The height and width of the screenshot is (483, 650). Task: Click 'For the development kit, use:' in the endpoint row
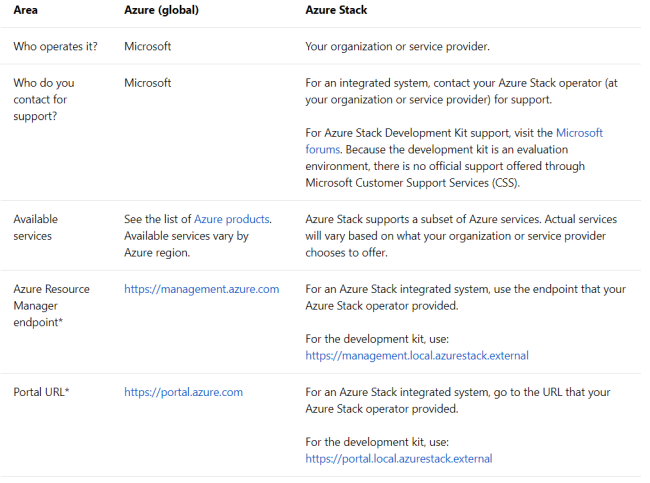(377, 339)
